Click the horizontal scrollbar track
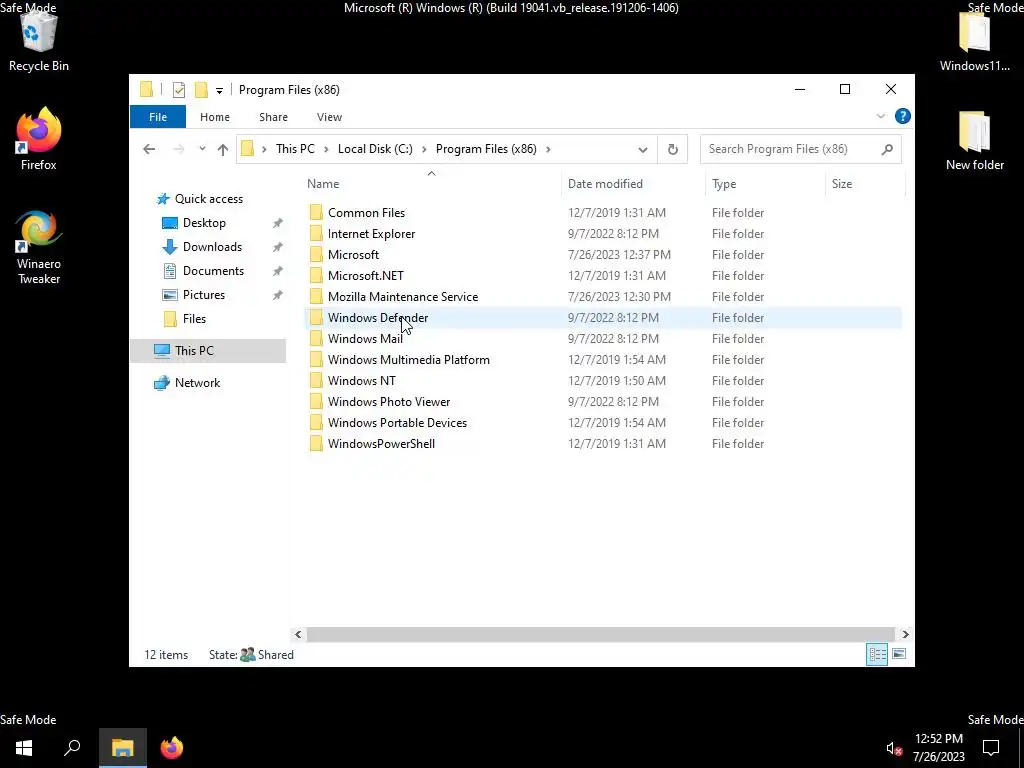 (601, 634)
